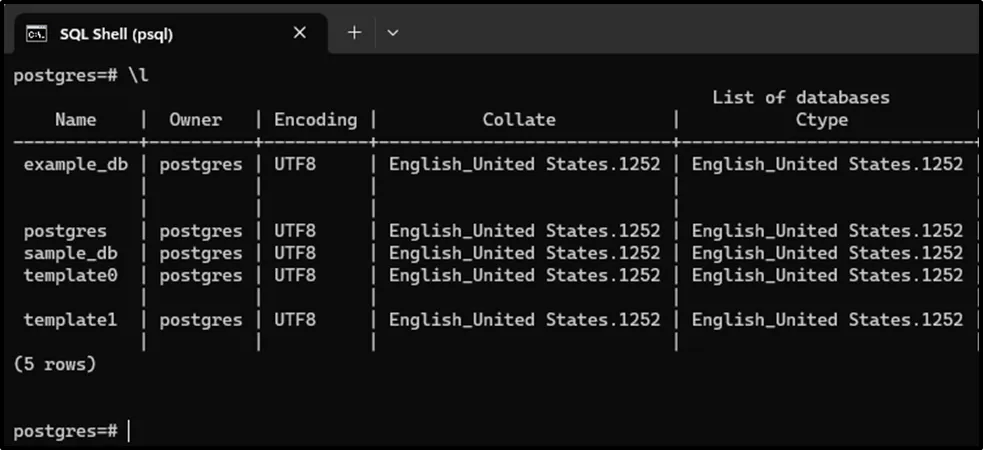The image size is (983, 450).
Task: Click the List of databases heading
Action: click(x=800, y=98)
